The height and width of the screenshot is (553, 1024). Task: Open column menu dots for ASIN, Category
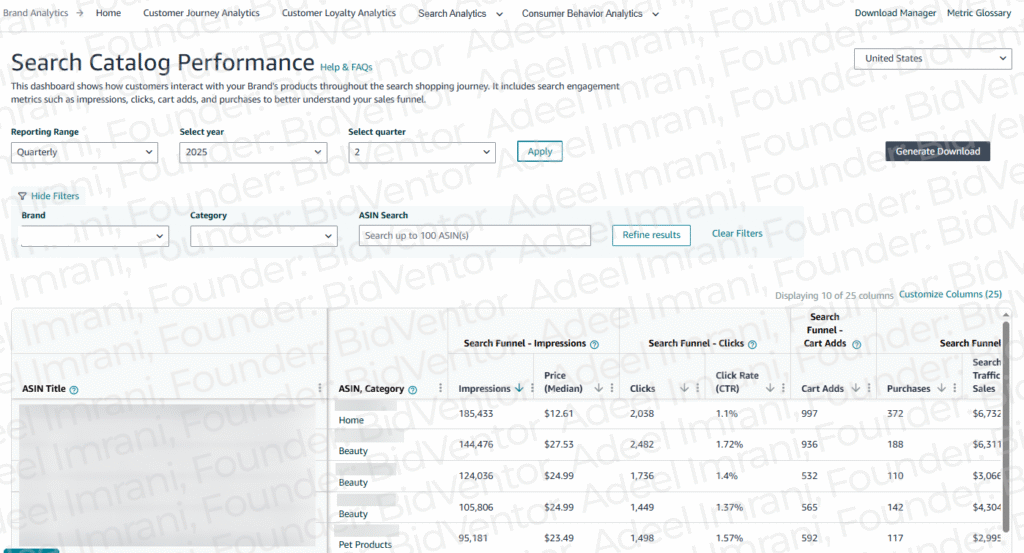(x=440, y=388)
